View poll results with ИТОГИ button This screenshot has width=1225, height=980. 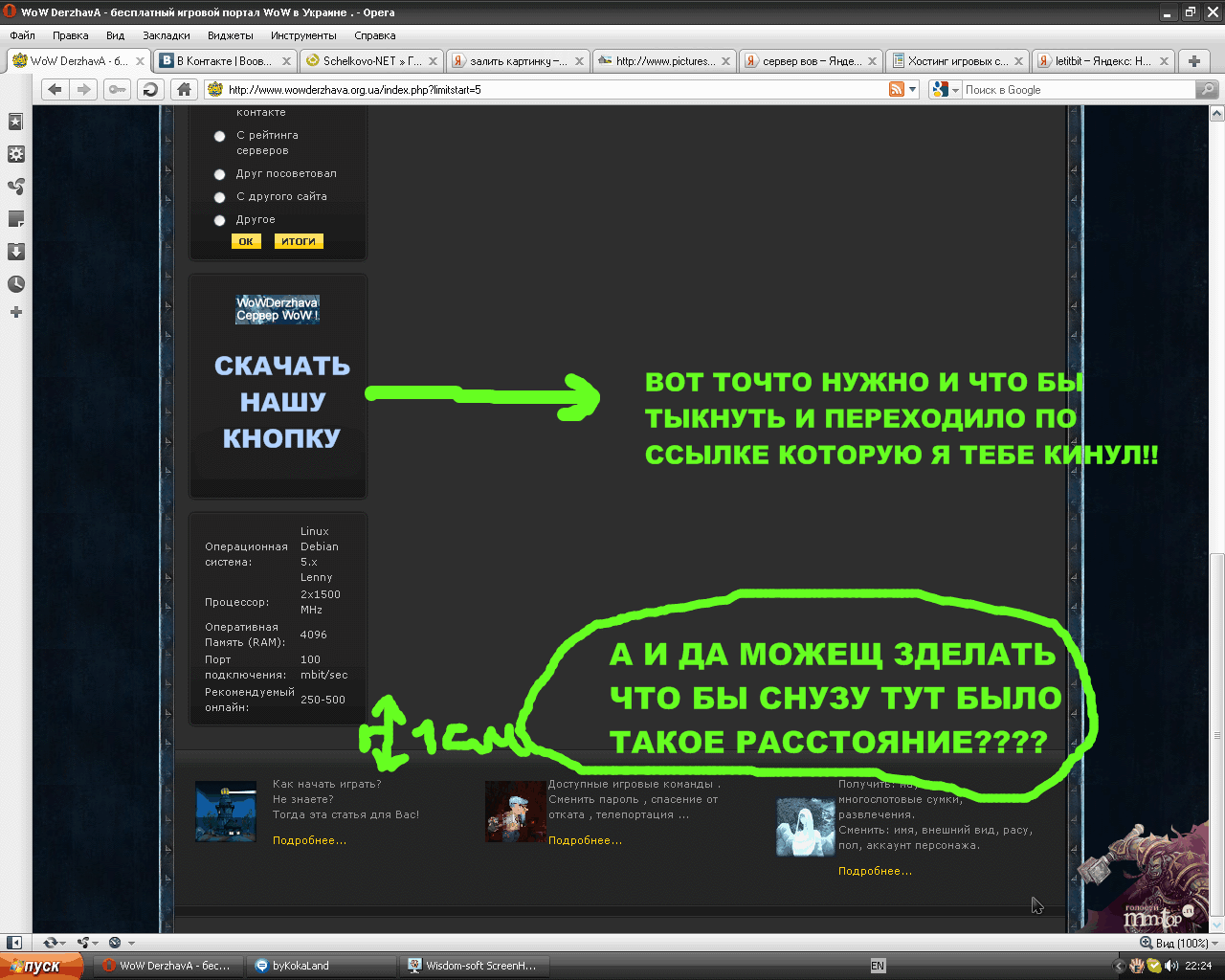(299, 241)
